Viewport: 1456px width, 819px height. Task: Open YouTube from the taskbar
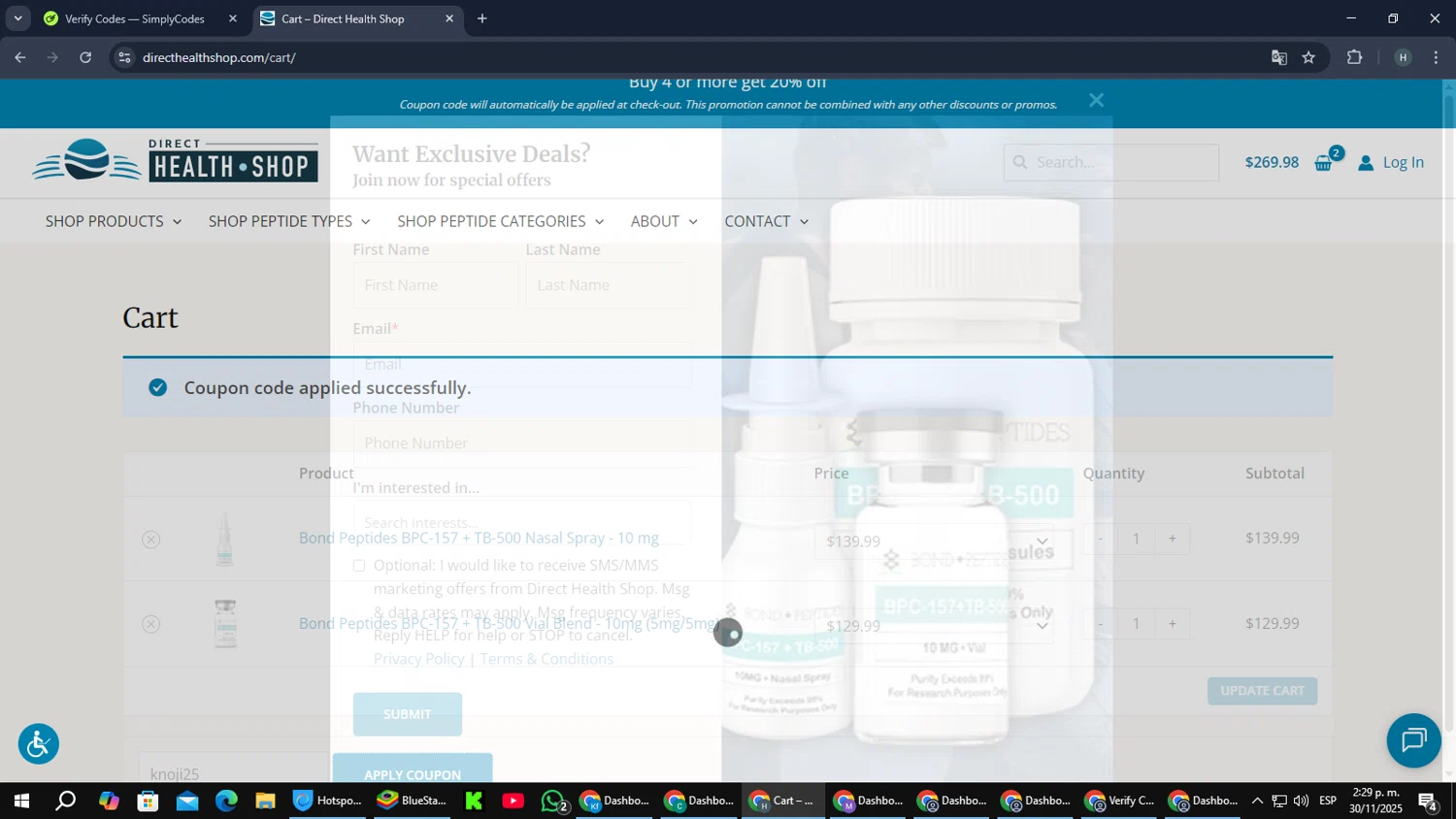pyautogui.click(x=513, y=801)
